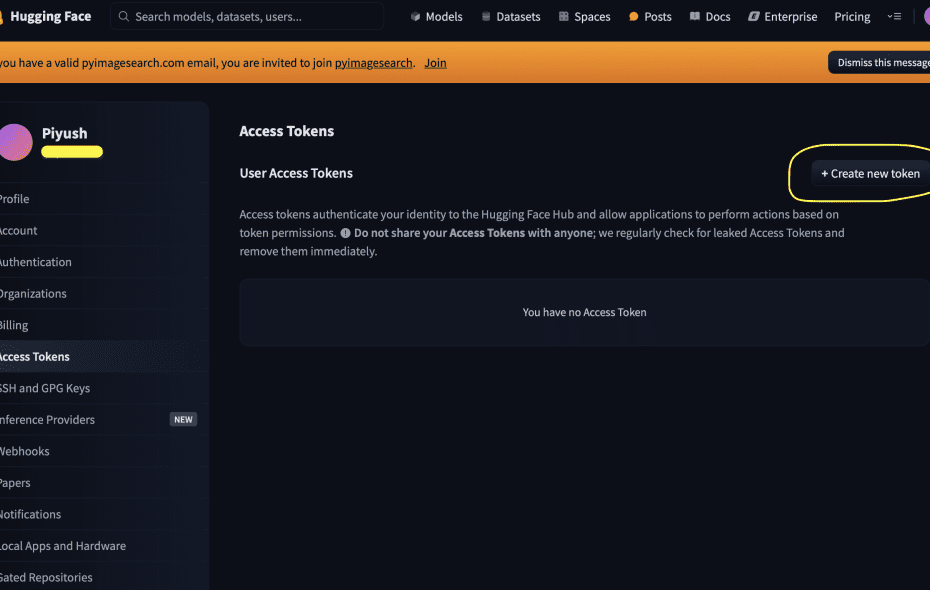Click the Piyush username heading
930x590 pixels.
coord(65,133)
